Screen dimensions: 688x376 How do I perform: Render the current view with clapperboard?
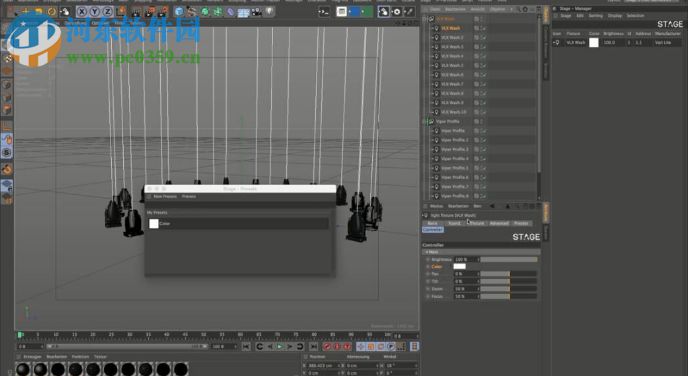[136, 12]
